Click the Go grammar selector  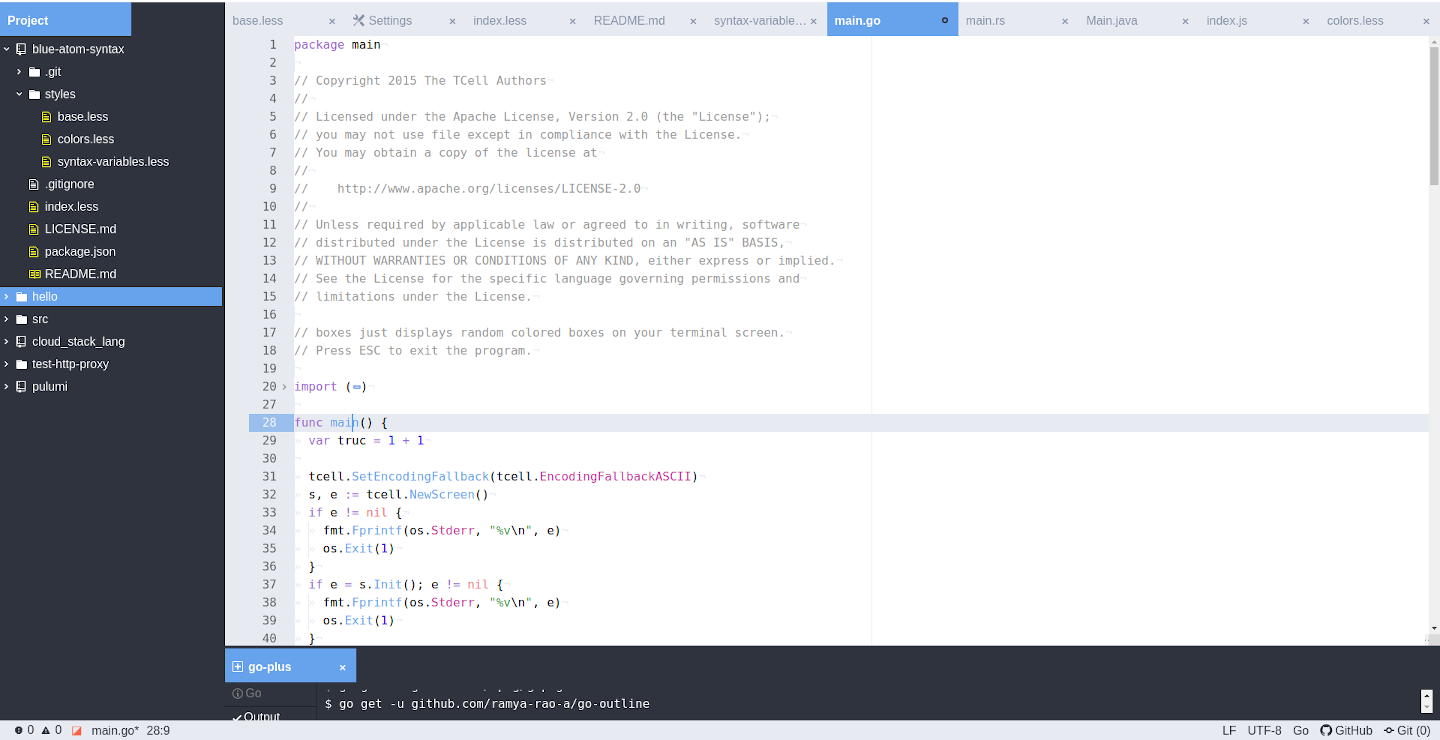point(1301,731)
